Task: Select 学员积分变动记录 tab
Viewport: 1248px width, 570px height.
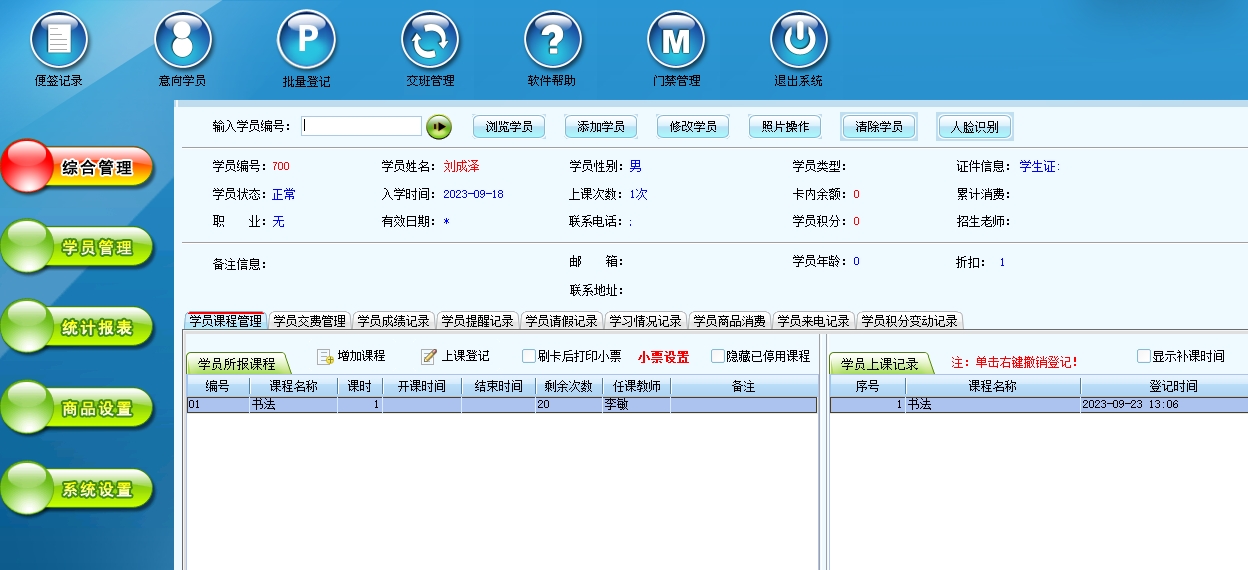Action: [909, 321]
